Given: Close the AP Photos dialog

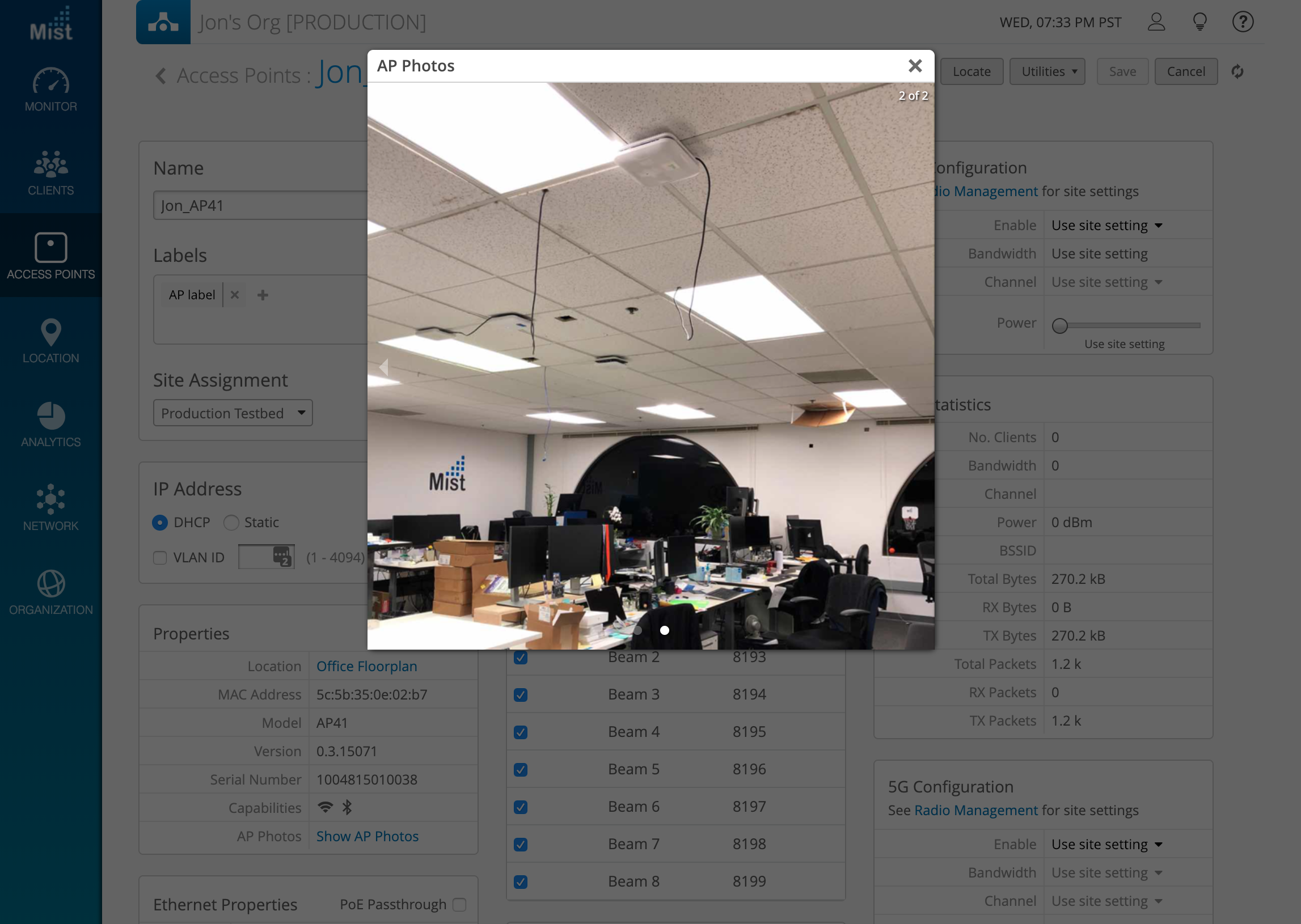Looking at the screenshot, I should [915, 66].
